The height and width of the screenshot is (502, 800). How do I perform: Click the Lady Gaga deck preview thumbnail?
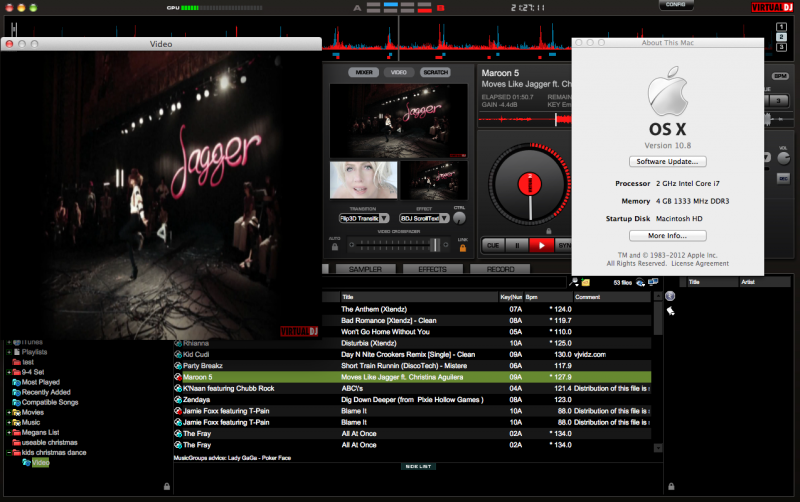[364, 180]
